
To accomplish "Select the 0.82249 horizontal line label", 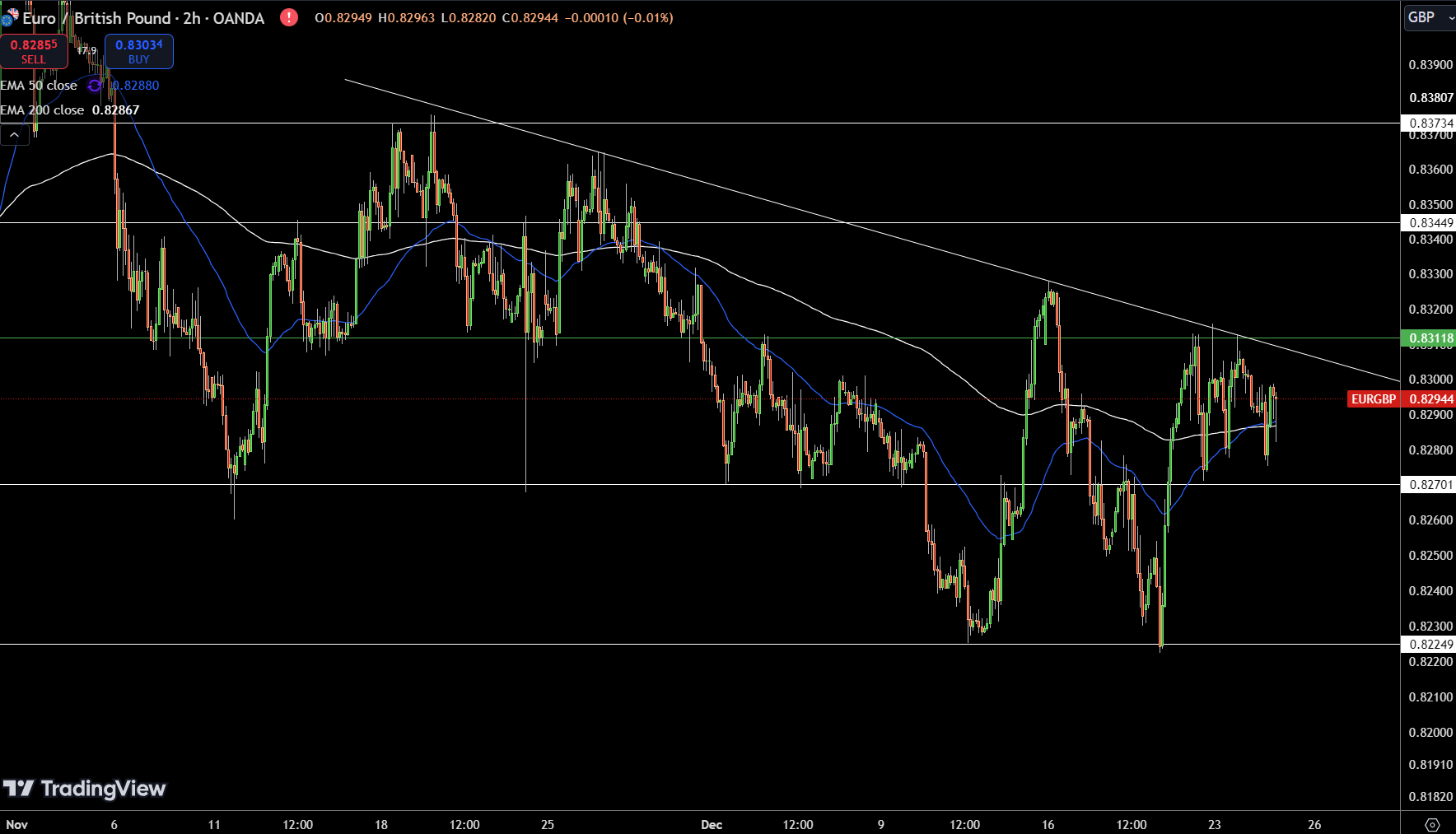I will coord(1429,645).
